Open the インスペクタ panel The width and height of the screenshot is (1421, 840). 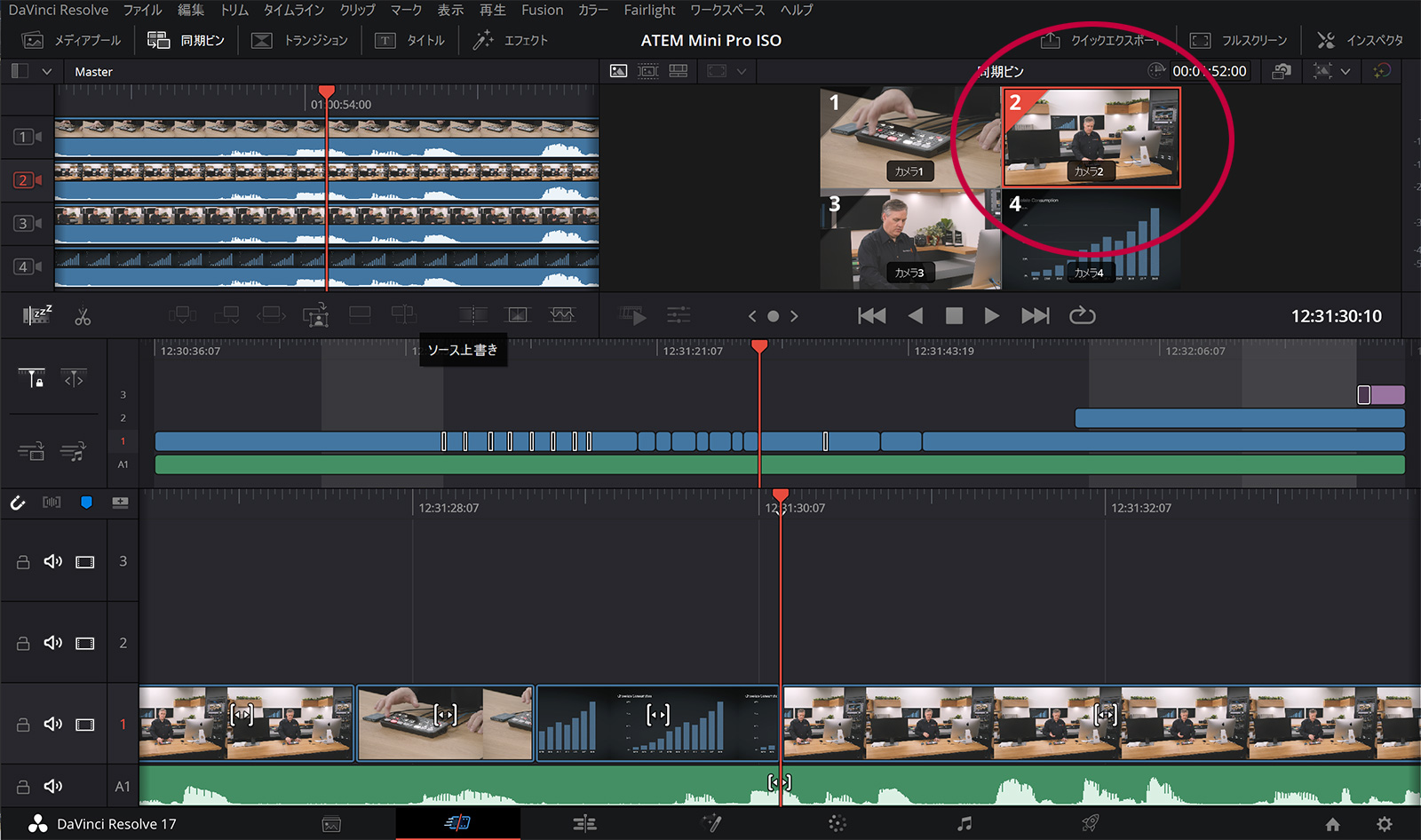[x=1360, y=40]
